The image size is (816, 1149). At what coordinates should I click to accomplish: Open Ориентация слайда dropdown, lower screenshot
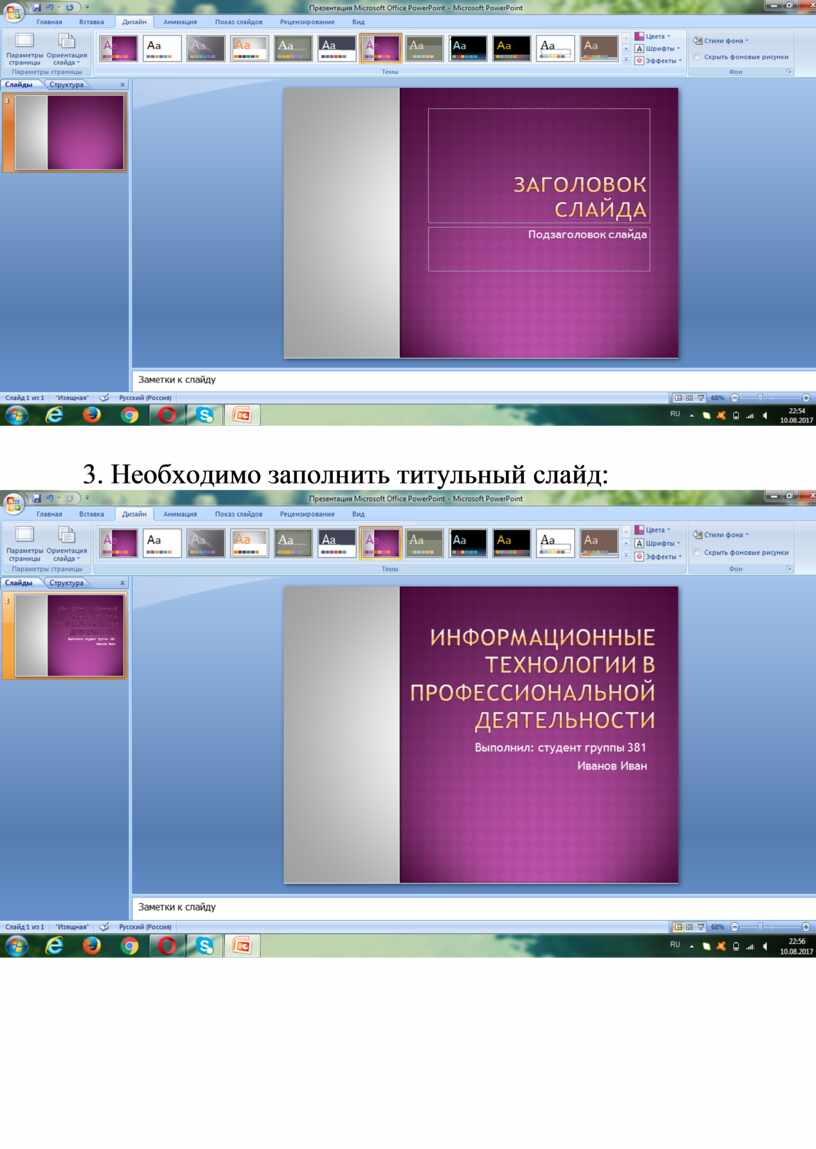[x=66, y=544]
